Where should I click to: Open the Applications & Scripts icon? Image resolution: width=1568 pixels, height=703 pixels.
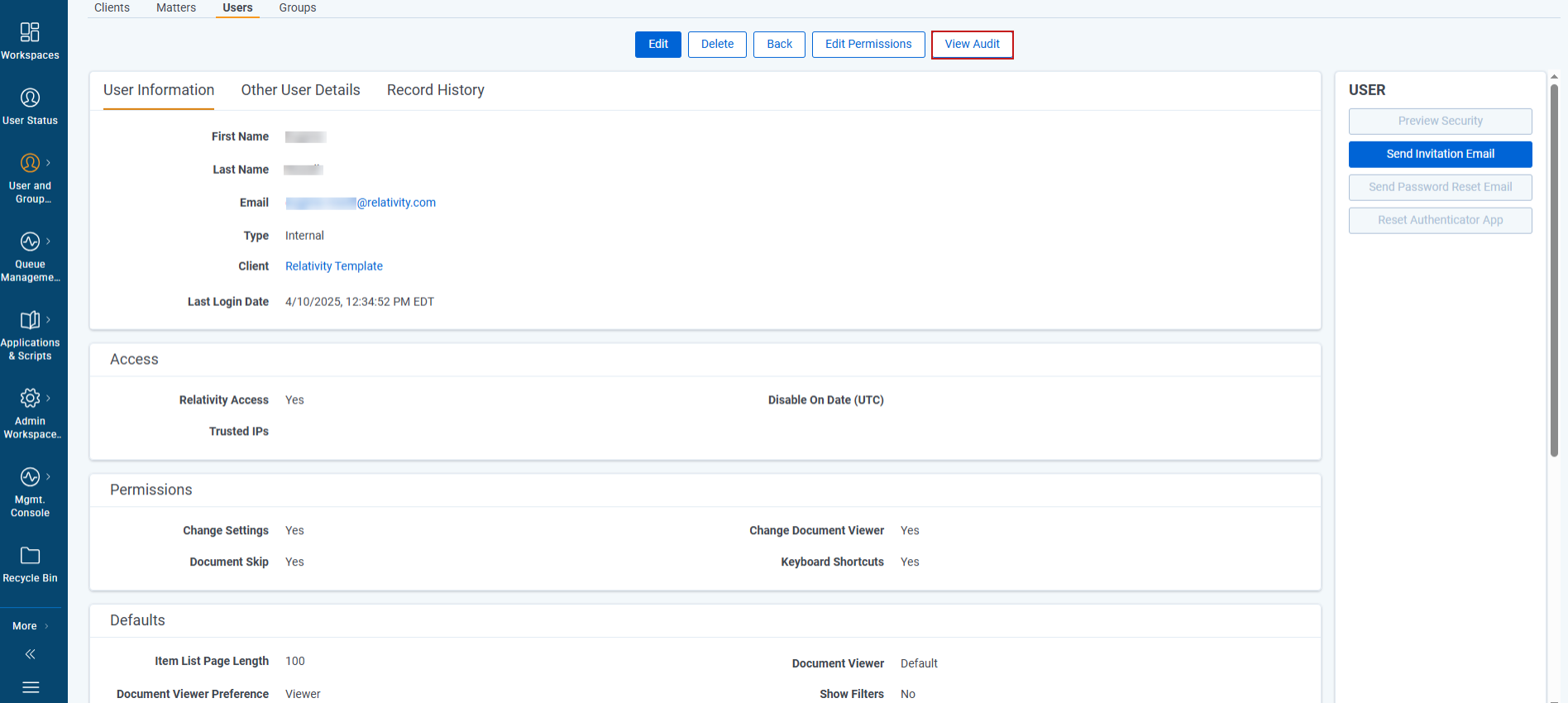tap(30, 320)
